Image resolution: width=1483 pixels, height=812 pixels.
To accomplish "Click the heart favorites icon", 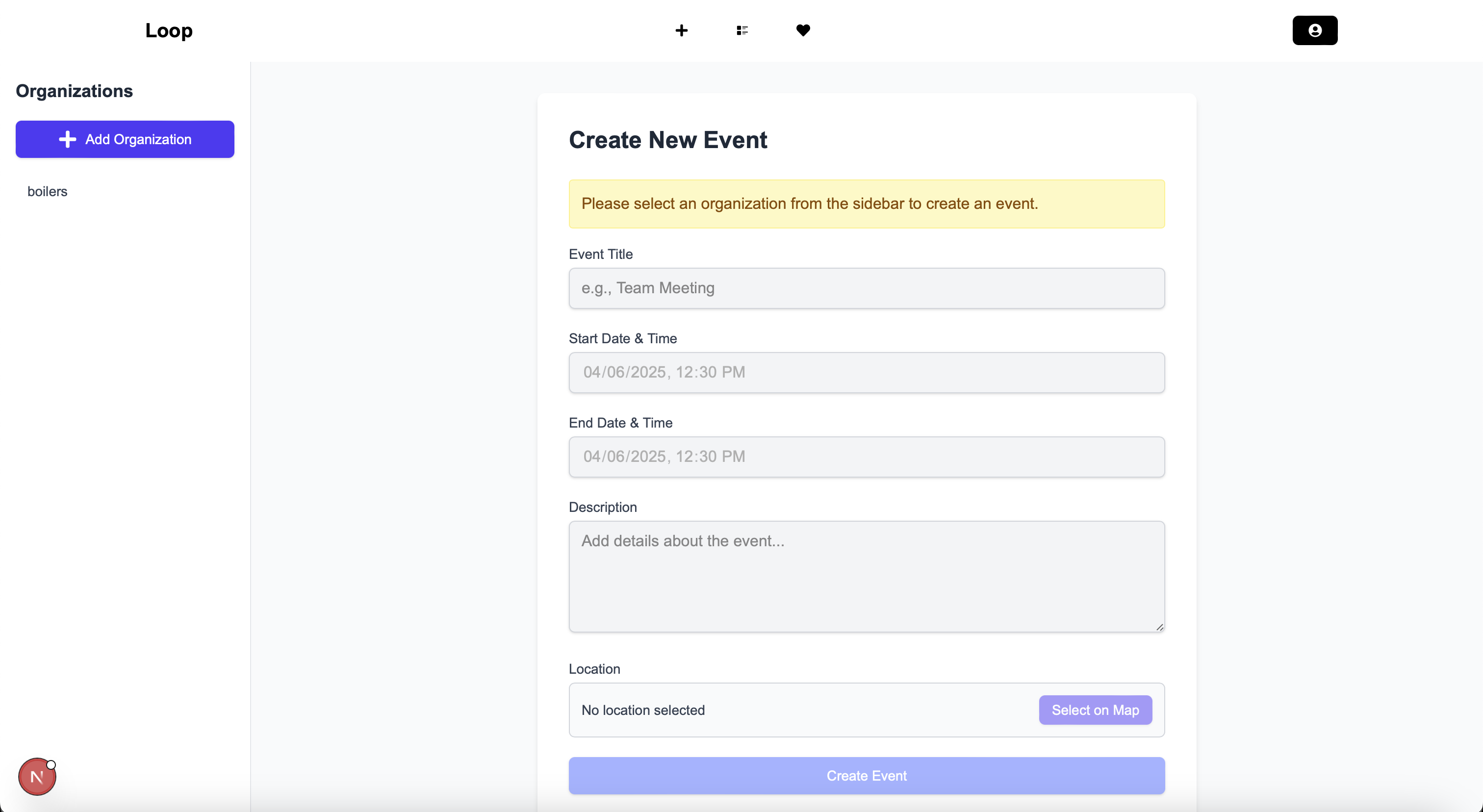I will [x=803, y=30].
